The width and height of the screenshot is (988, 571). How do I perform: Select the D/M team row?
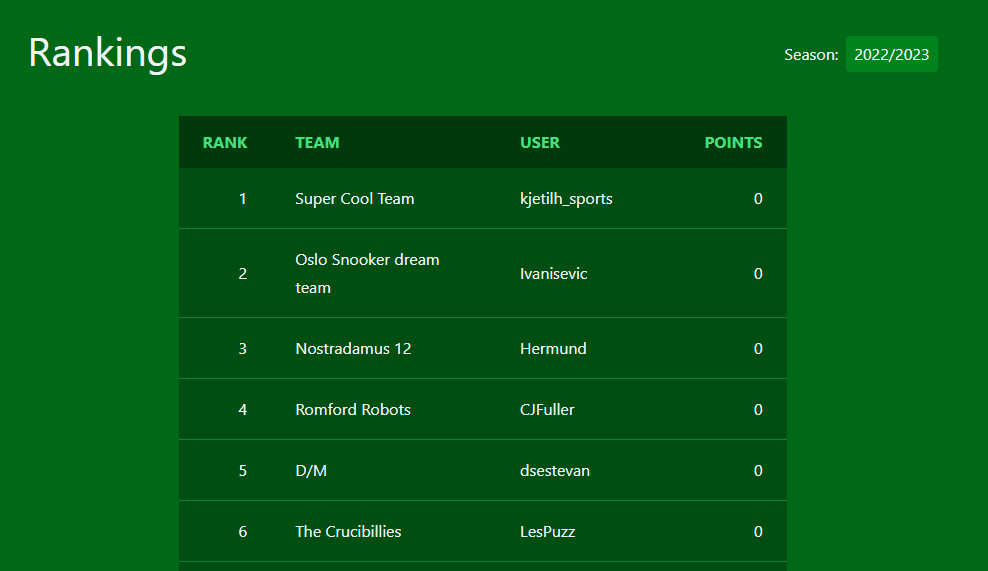[x=483, y=470]
